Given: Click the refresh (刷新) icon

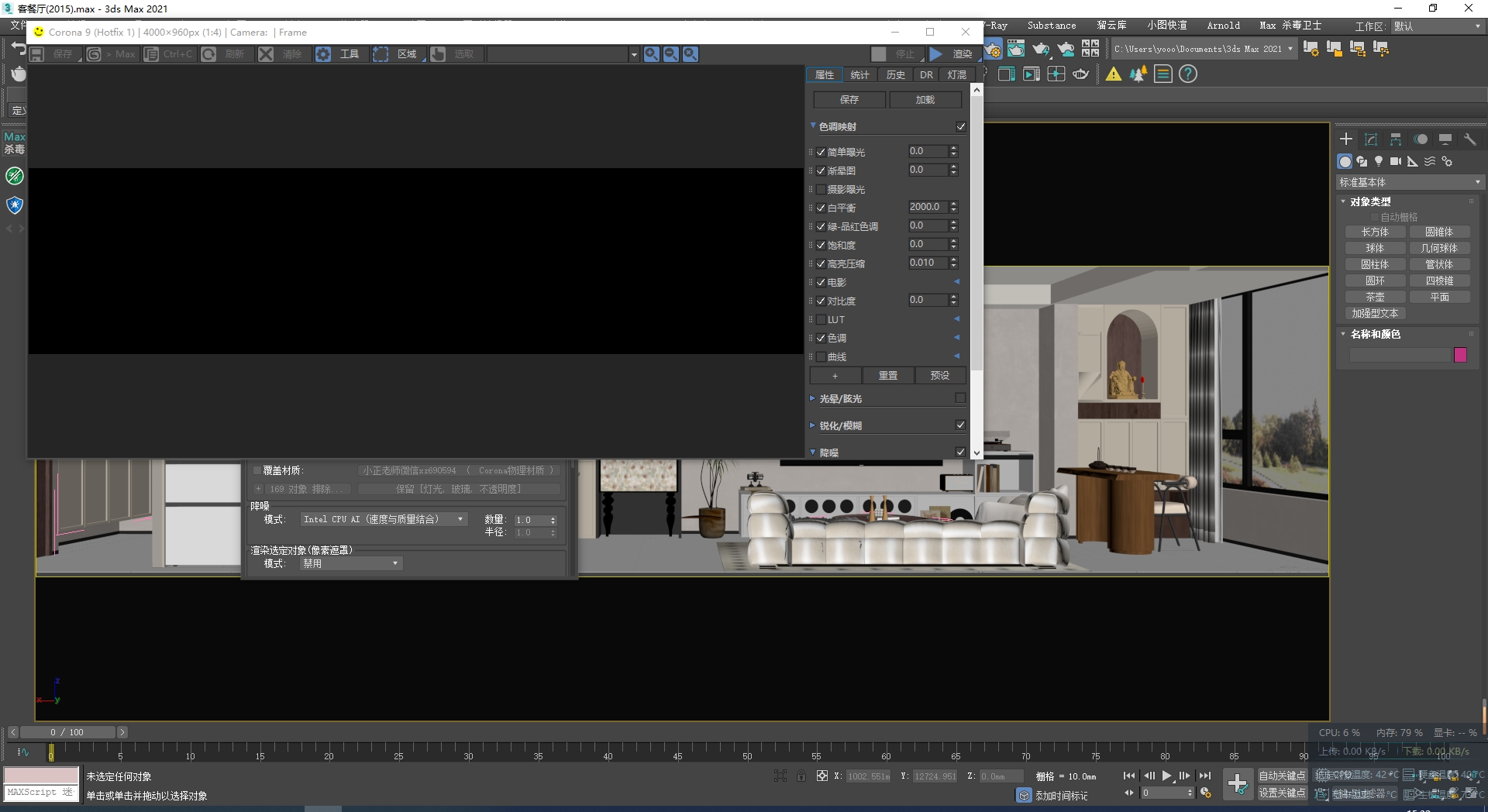Looking at the screenshot, I should tap(208, 54).
